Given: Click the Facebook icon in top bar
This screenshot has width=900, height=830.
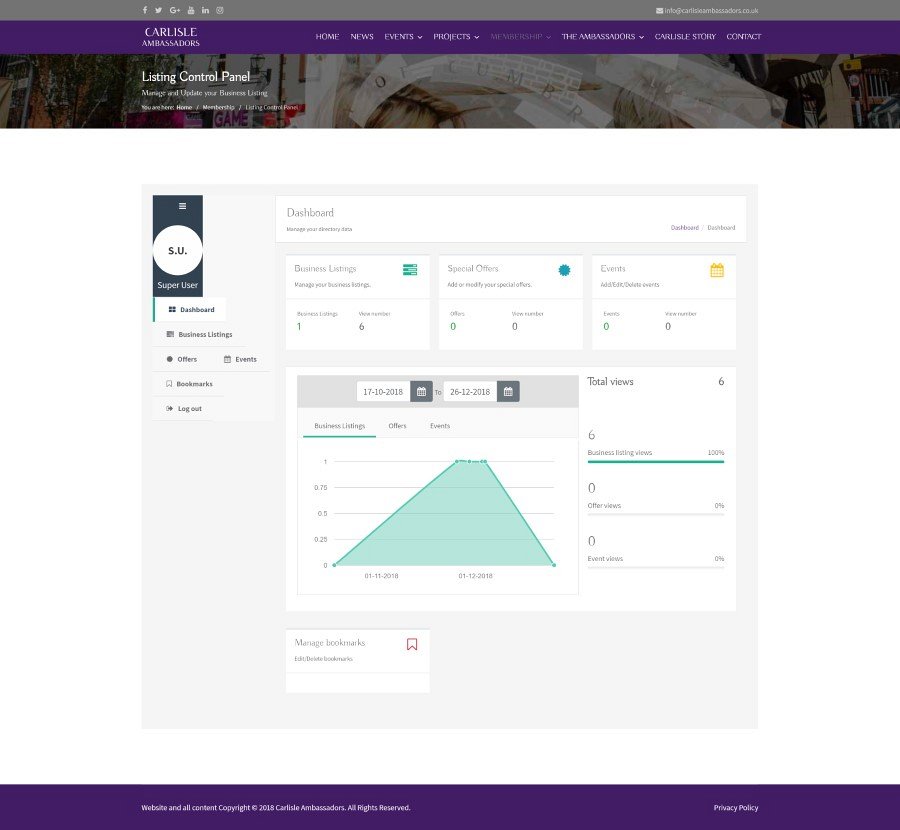Looking at the screenshot, I should (x=144, y=10).
